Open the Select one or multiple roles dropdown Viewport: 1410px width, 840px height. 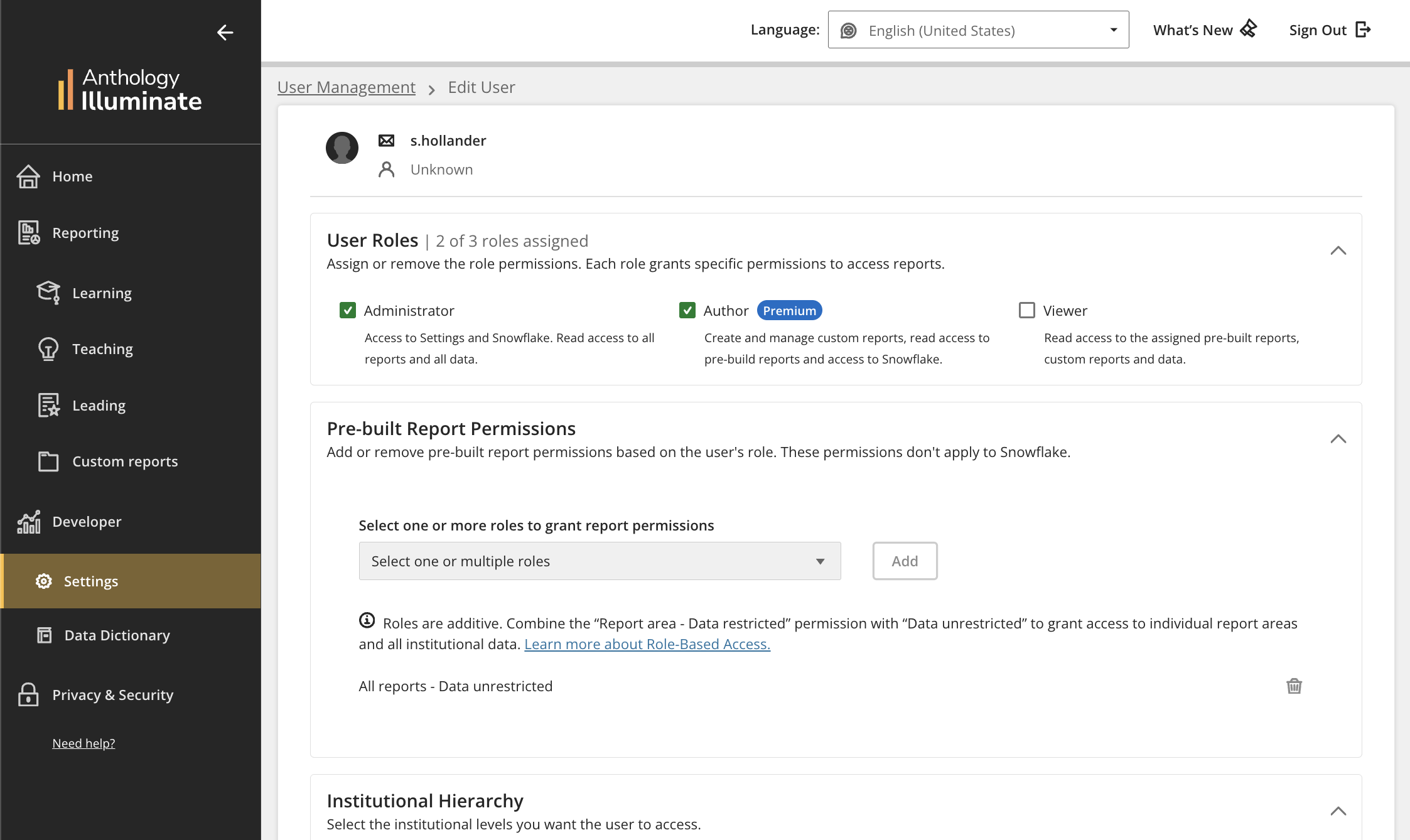tap(600, 561)
